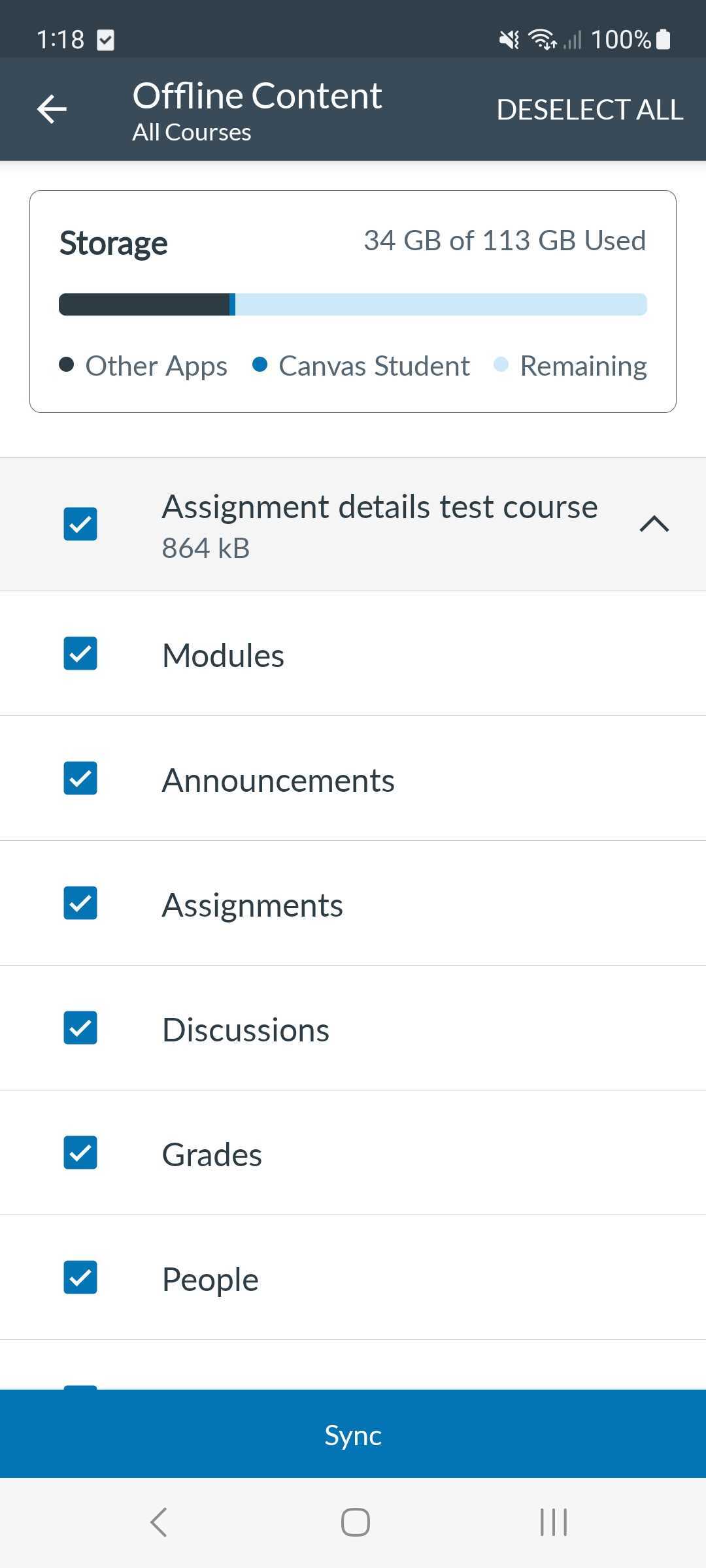706x1568 pixels.
Task: Tap the Wi-Fi icon in the status bar
Action: click(543, 39)
